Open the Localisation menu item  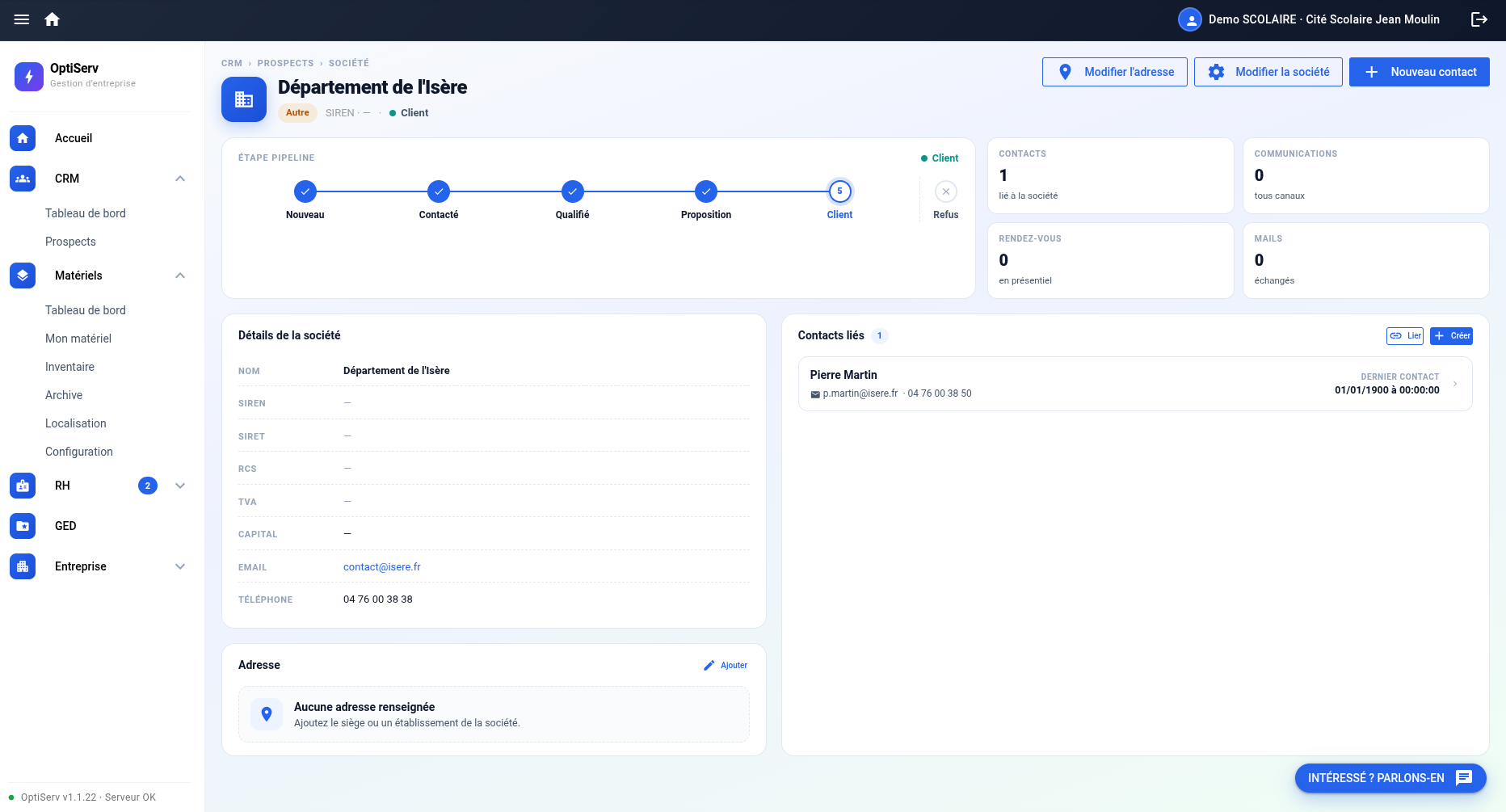(x=76, y=423)
